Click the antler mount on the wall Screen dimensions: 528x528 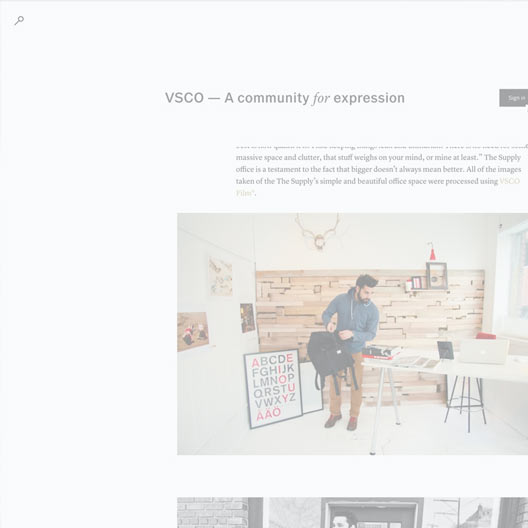318,232
